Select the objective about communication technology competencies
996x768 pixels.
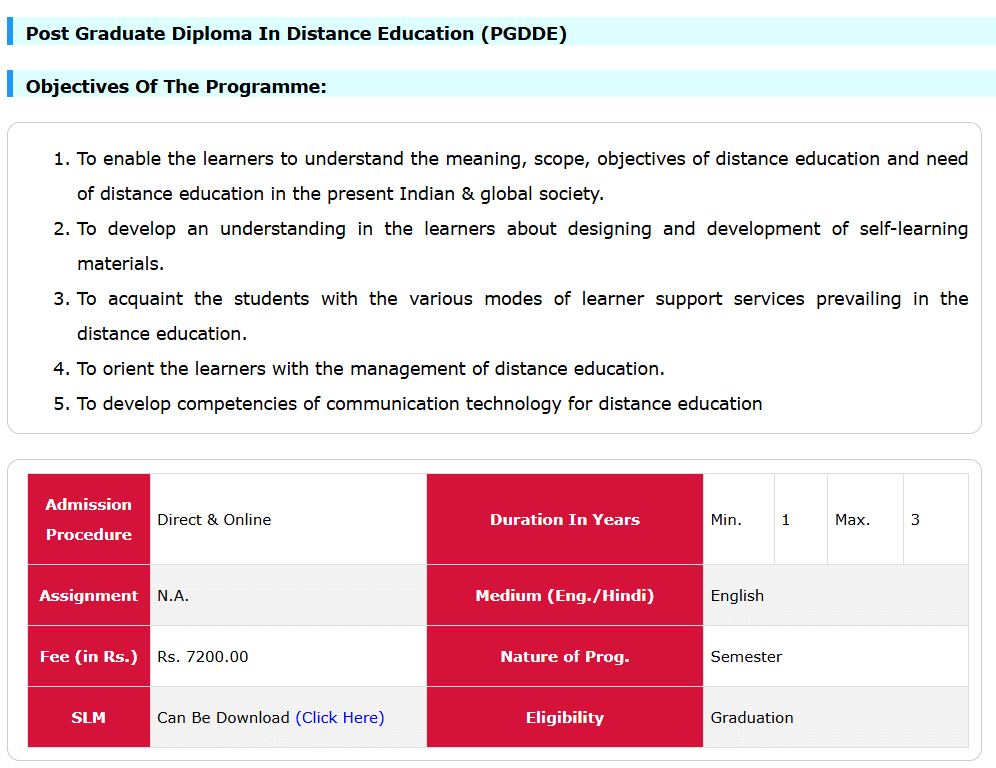pos(419,404)
